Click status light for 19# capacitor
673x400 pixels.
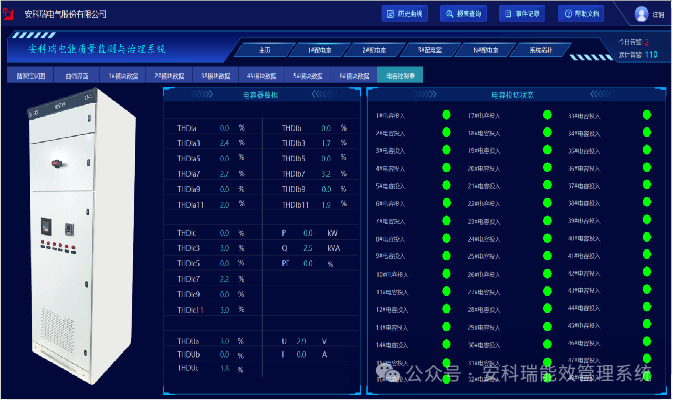click(547, 150)
